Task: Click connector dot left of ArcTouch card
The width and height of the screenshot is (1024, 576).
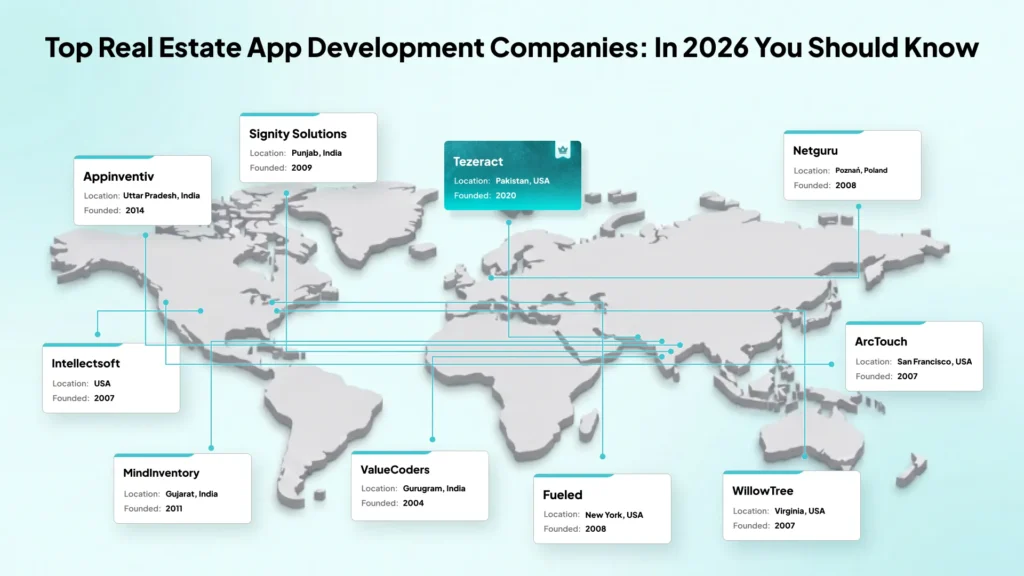Action: (831, 364)
